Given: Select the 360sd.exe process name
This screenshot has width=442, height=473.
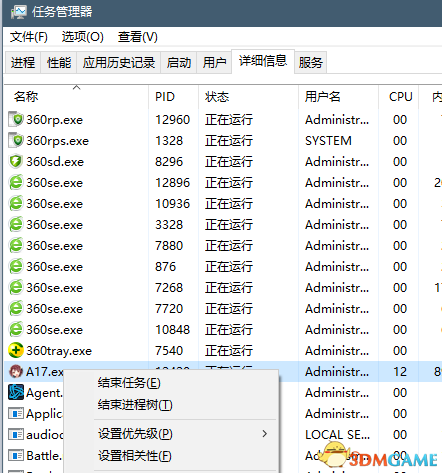Looking at the screenshot, I should (55, 162).
